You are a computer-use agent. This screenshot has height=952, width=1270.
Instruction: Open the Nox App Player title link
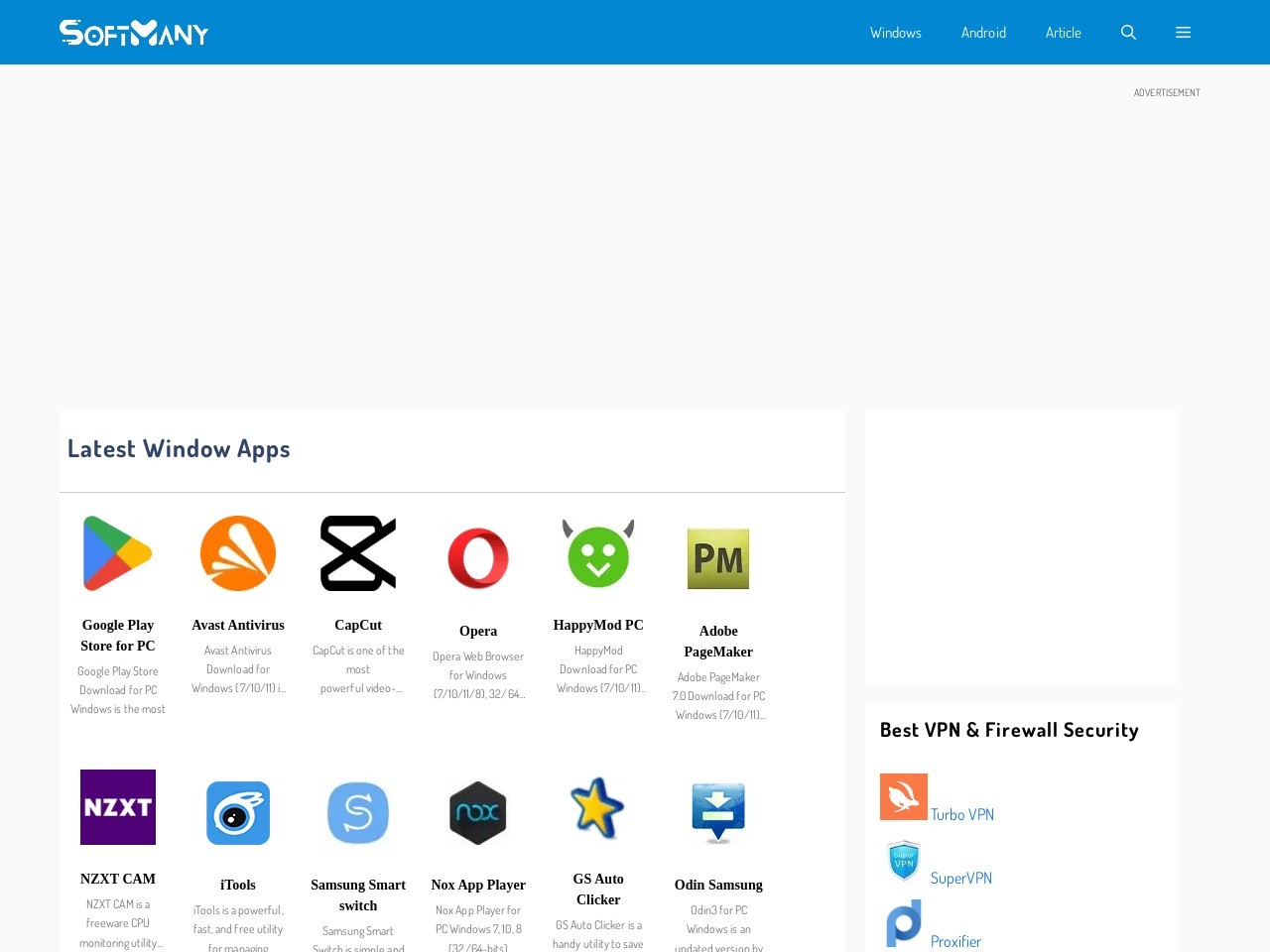(x=478, y=885)
